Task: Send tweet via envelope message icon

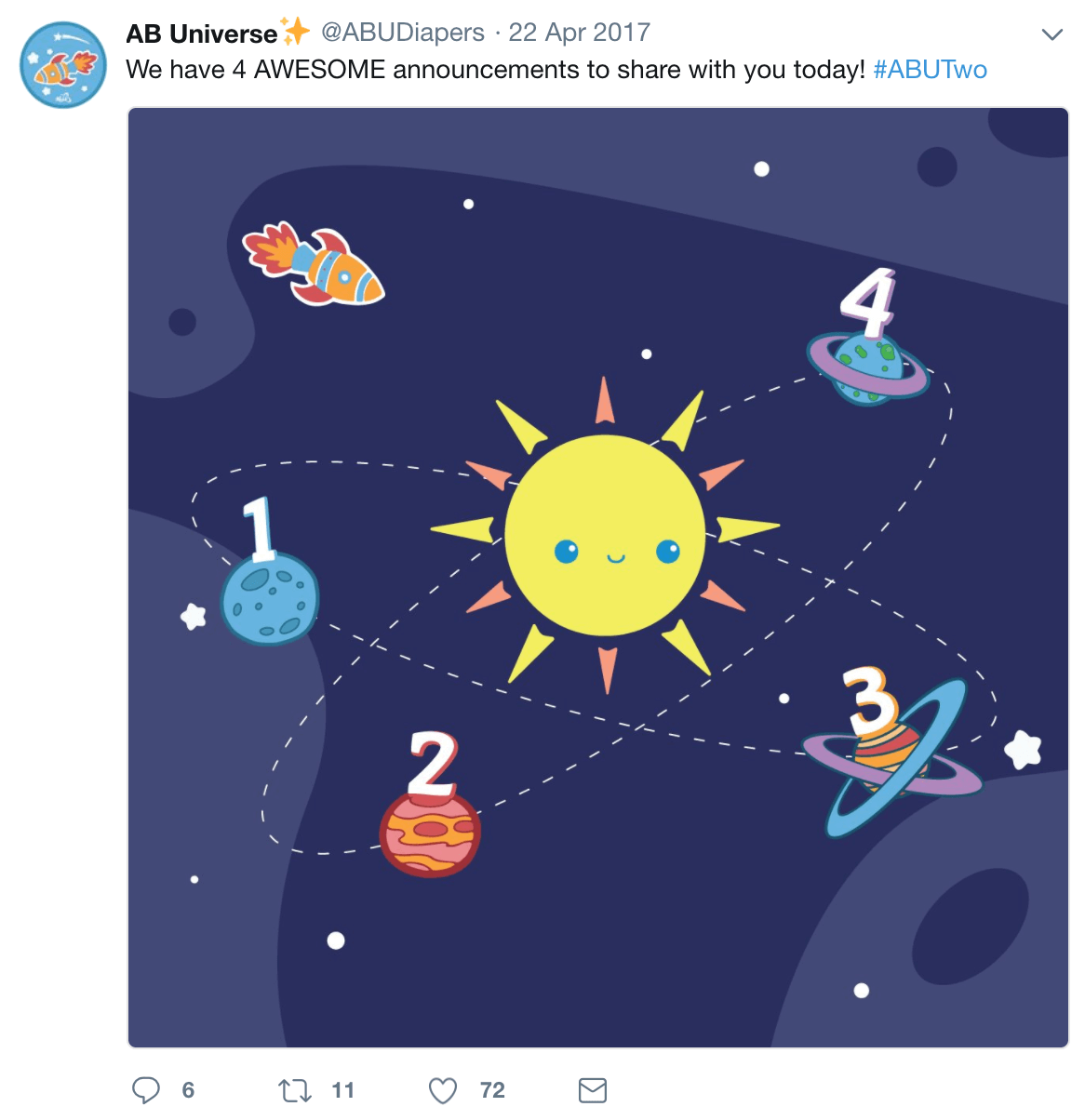Action: click(593, 1090)
